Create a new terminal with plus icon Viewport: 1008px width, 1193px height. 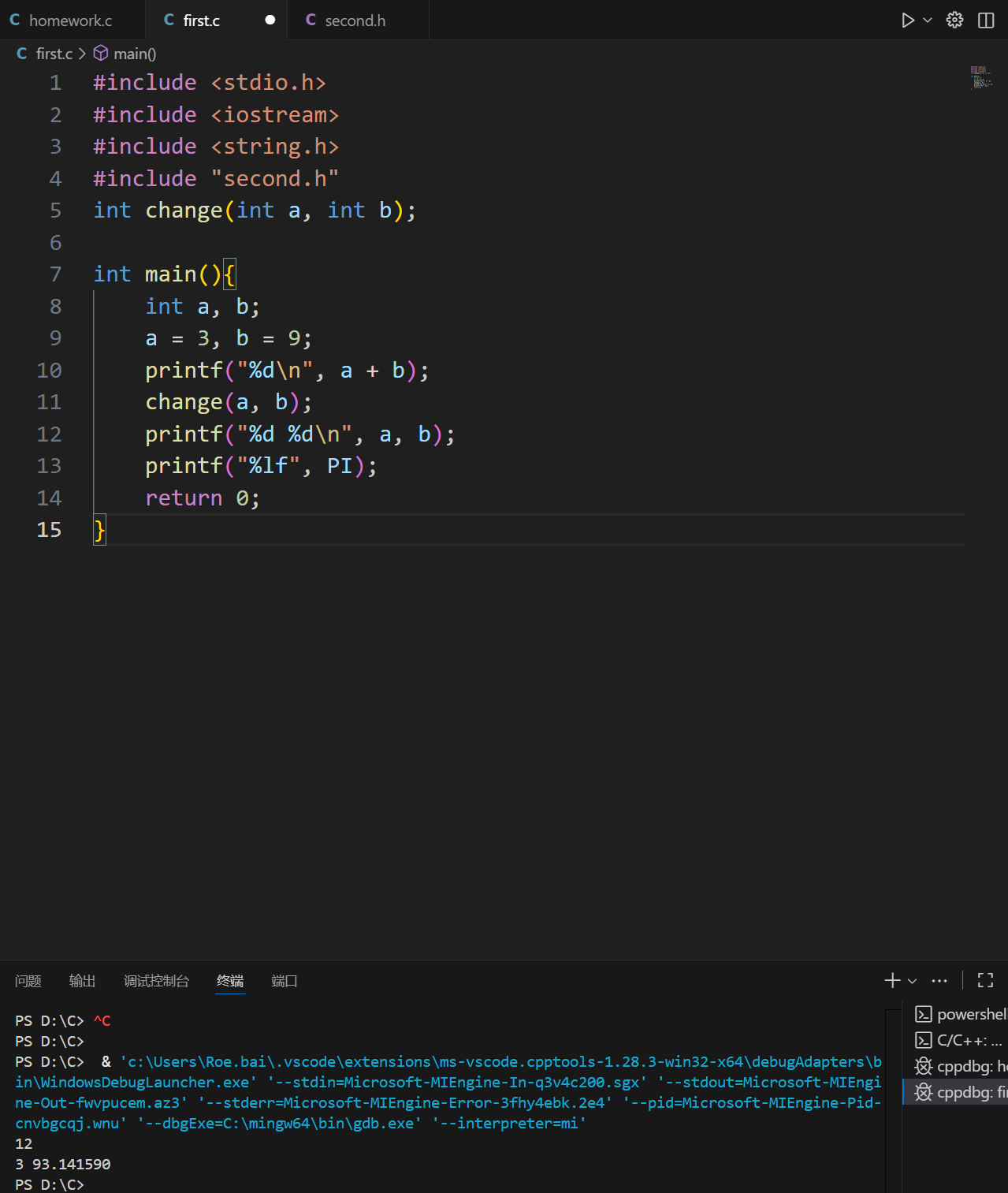pos(892,980)
